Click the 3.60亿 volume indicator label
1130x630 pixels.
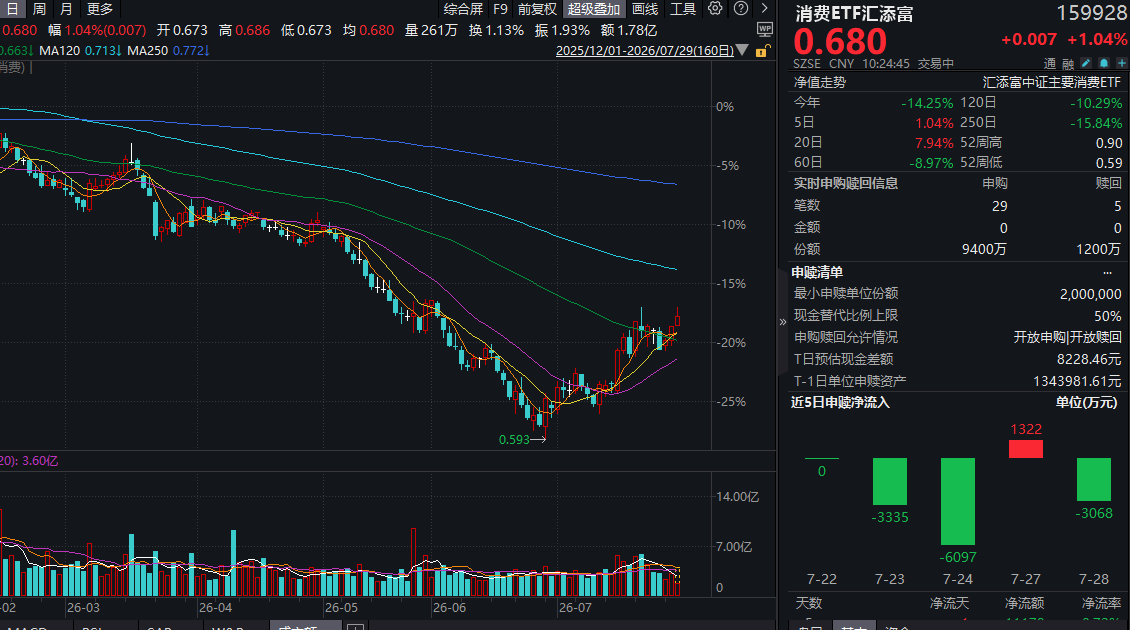(x=40, y=461)
